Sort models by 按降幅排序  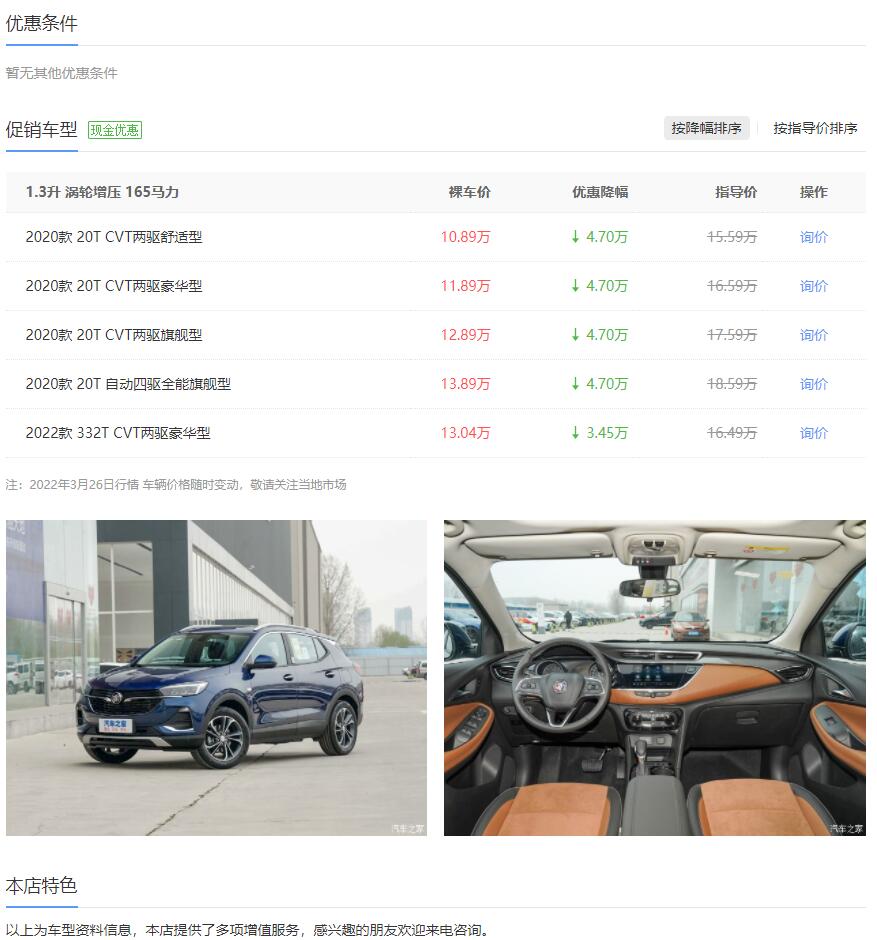[706, 128]
